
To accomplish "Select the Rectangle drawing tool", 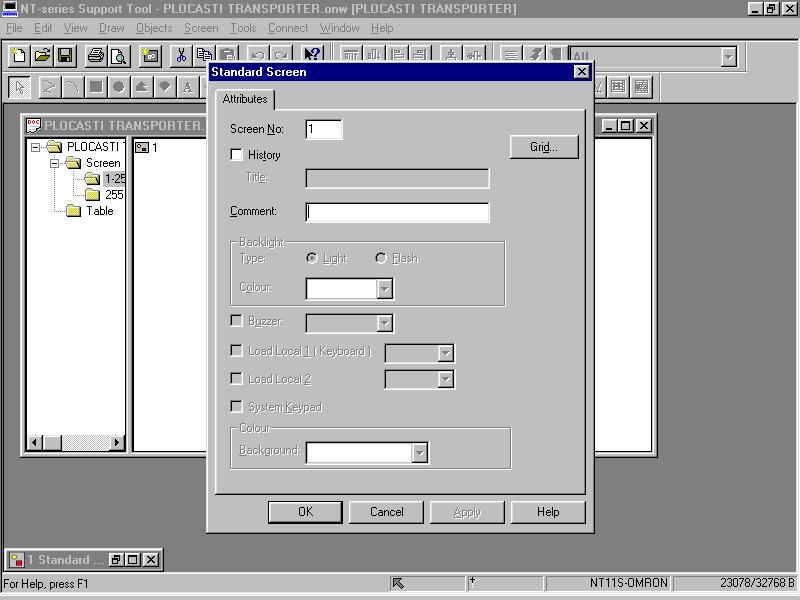I will click(x=95, y=87).
